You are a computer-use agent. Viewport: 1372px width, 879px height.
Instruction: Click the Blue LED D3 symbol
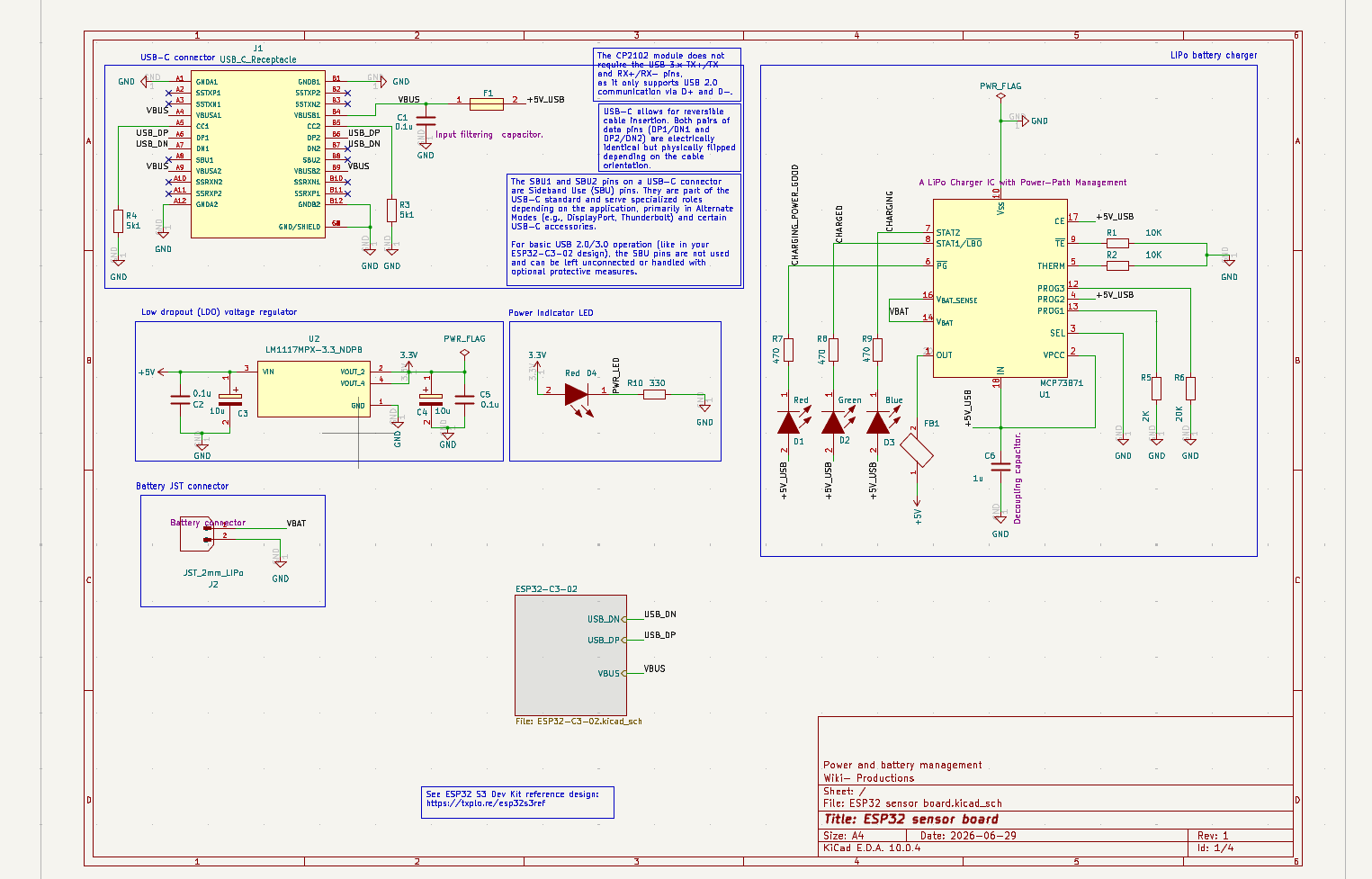877,422
